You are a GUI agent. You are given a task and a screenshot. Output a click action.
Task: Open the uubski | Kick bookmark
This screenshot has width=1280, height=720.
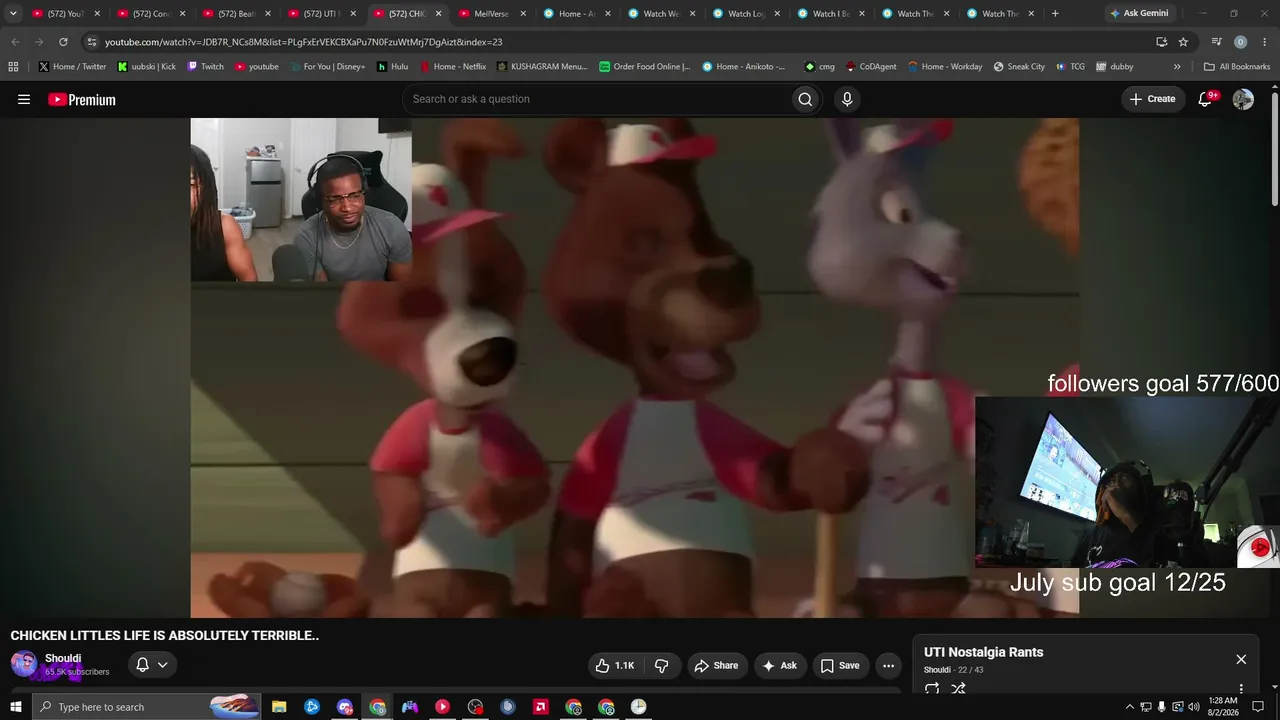click(x=146, y=67)
